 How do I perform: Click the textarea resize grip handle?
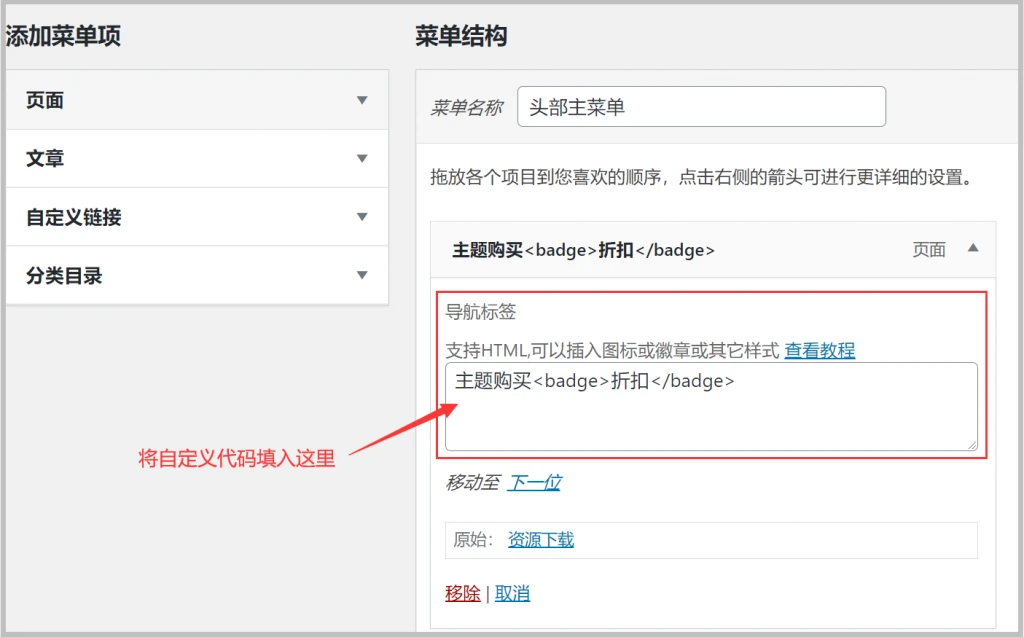[971, 446]
